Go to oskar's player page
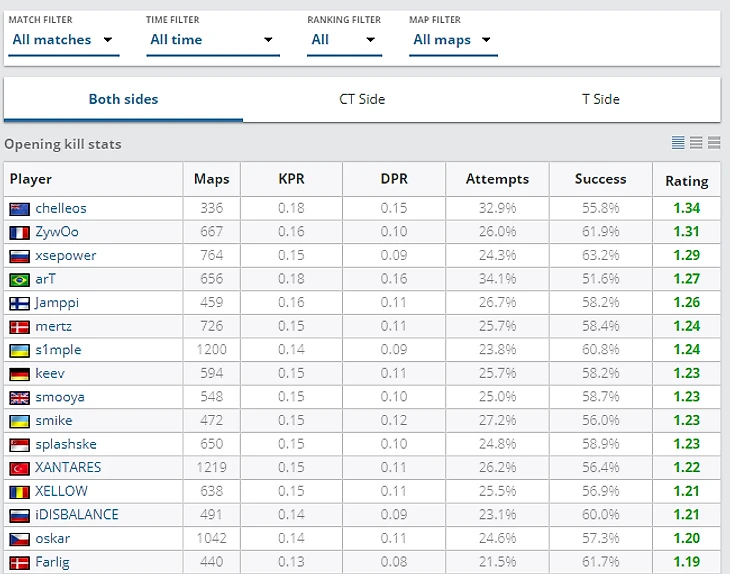 [52, 538]
